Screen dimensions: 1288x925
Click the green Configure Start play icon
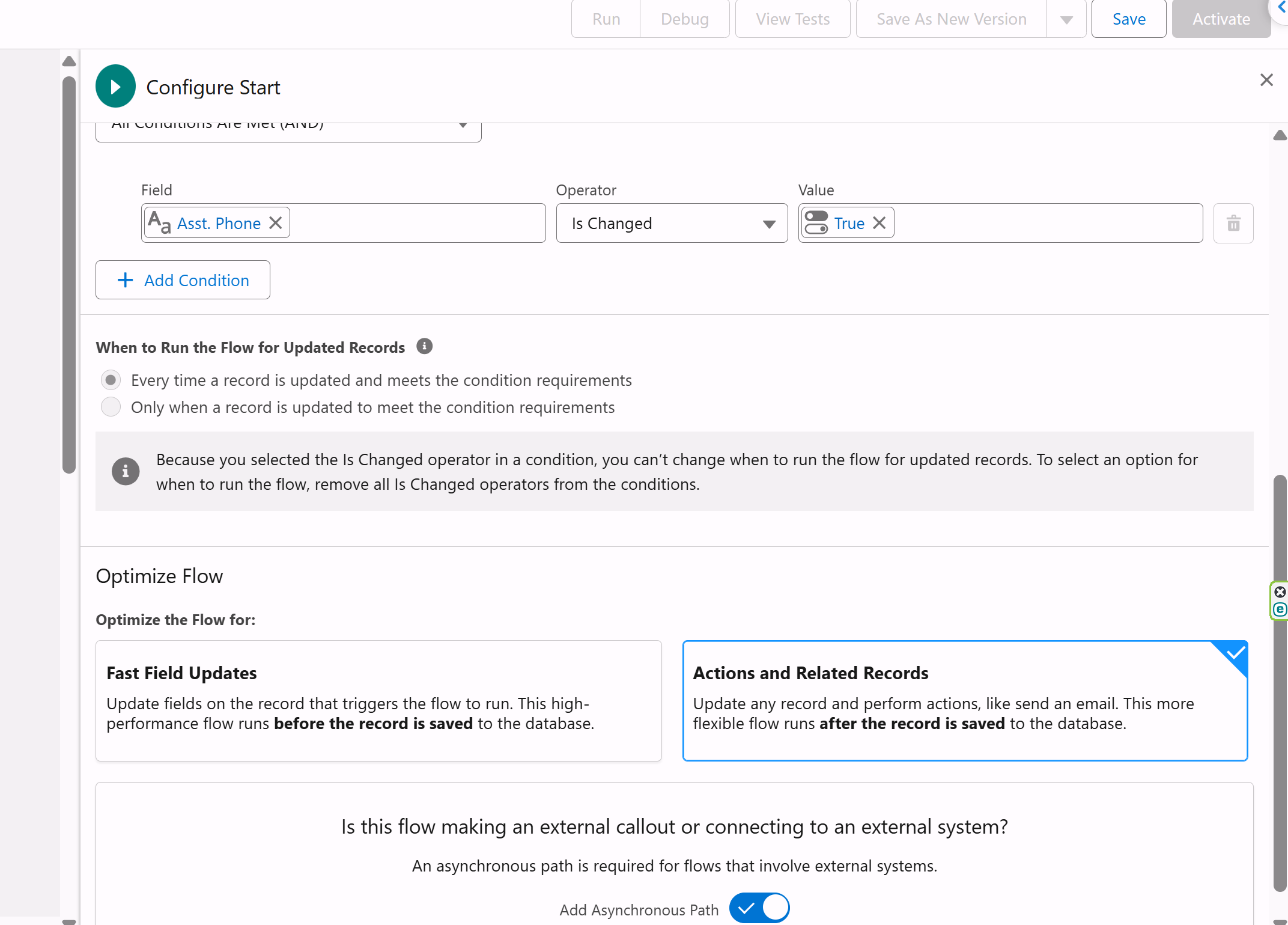click(115, 87)
